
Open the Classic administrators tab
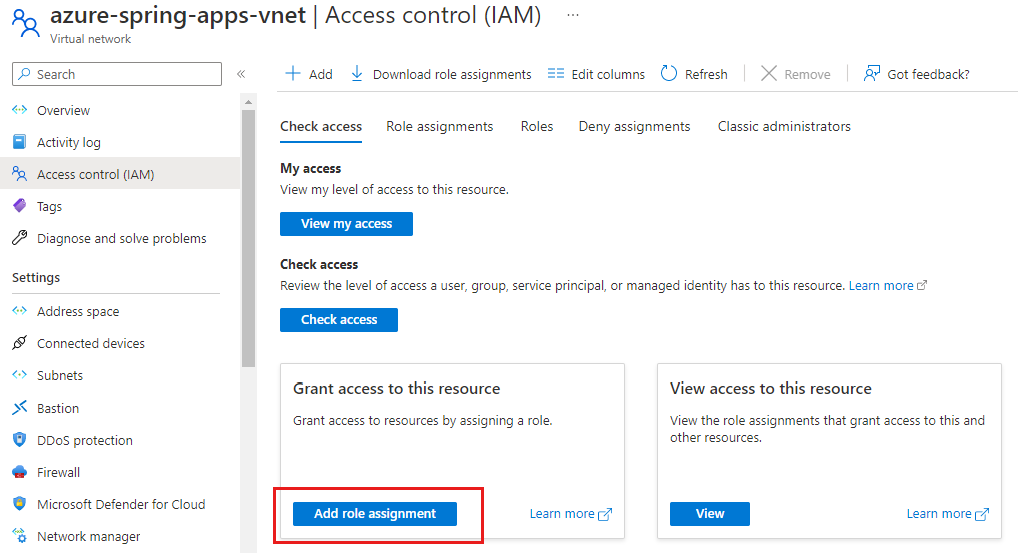click(784, 126)
